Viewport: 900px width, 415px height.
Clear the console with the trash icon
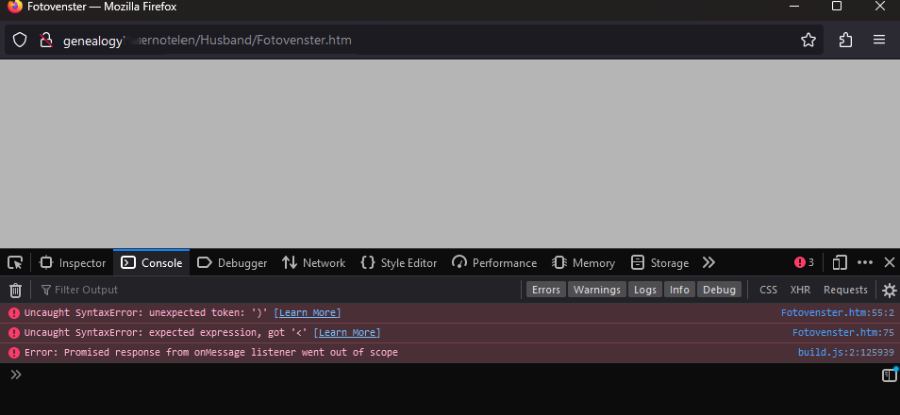pos(15,290)
